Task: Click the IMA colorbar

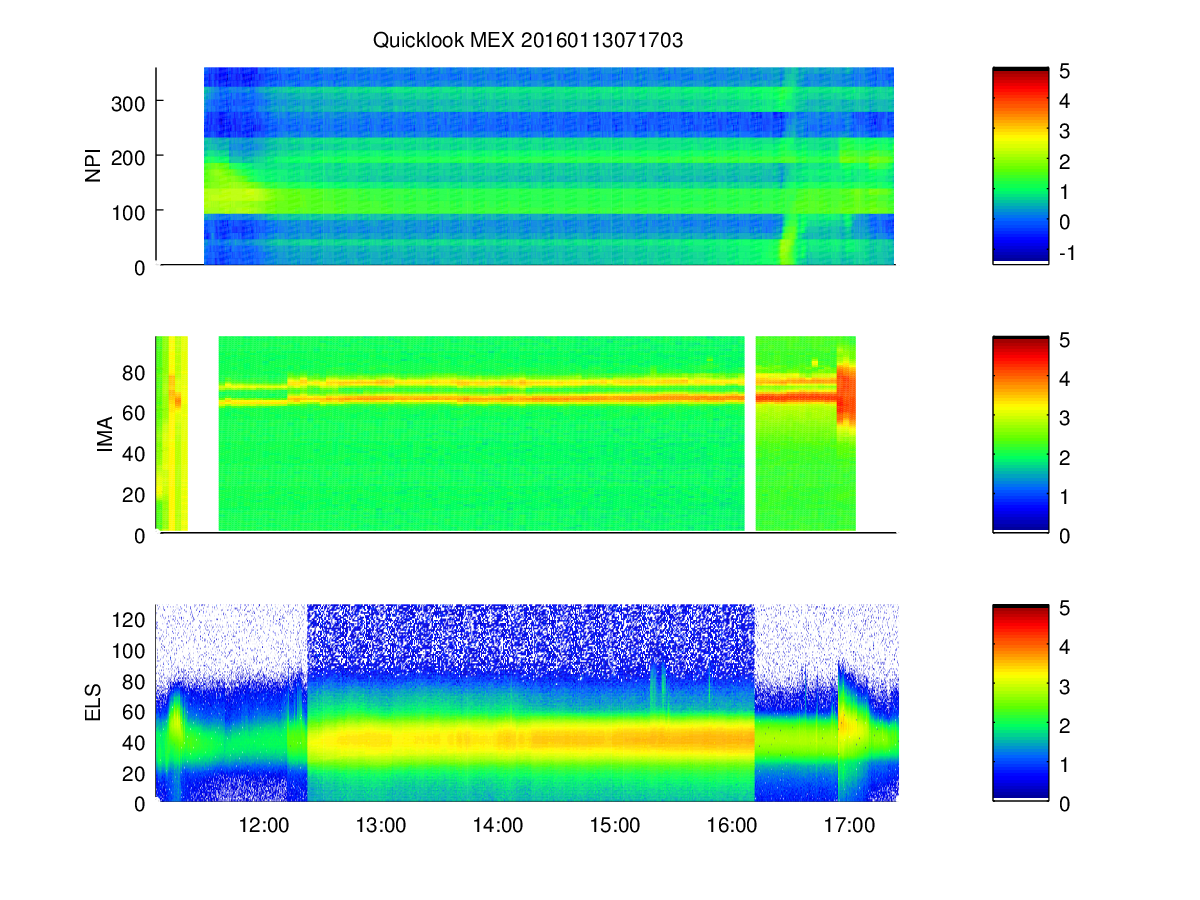Action: [1020, 434]
